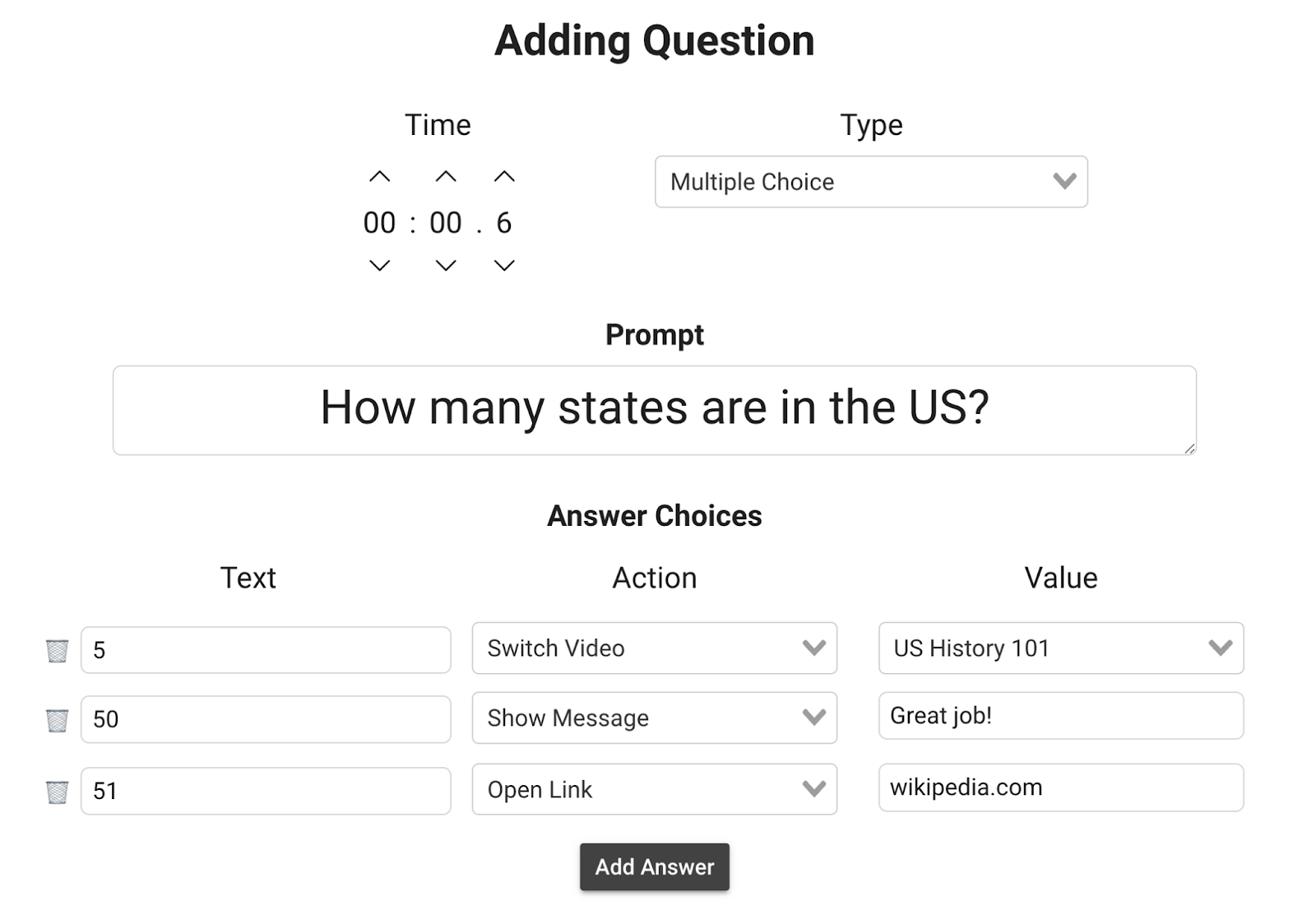The height and width of the screenshot is (920, 1316).
Task: Delete the answer choice with text 5
Action: [x=57, y=651]
